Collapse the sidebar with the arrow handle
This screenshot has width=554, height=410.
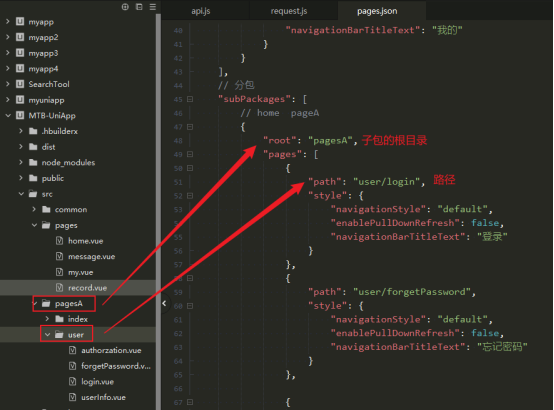[164, 303]
